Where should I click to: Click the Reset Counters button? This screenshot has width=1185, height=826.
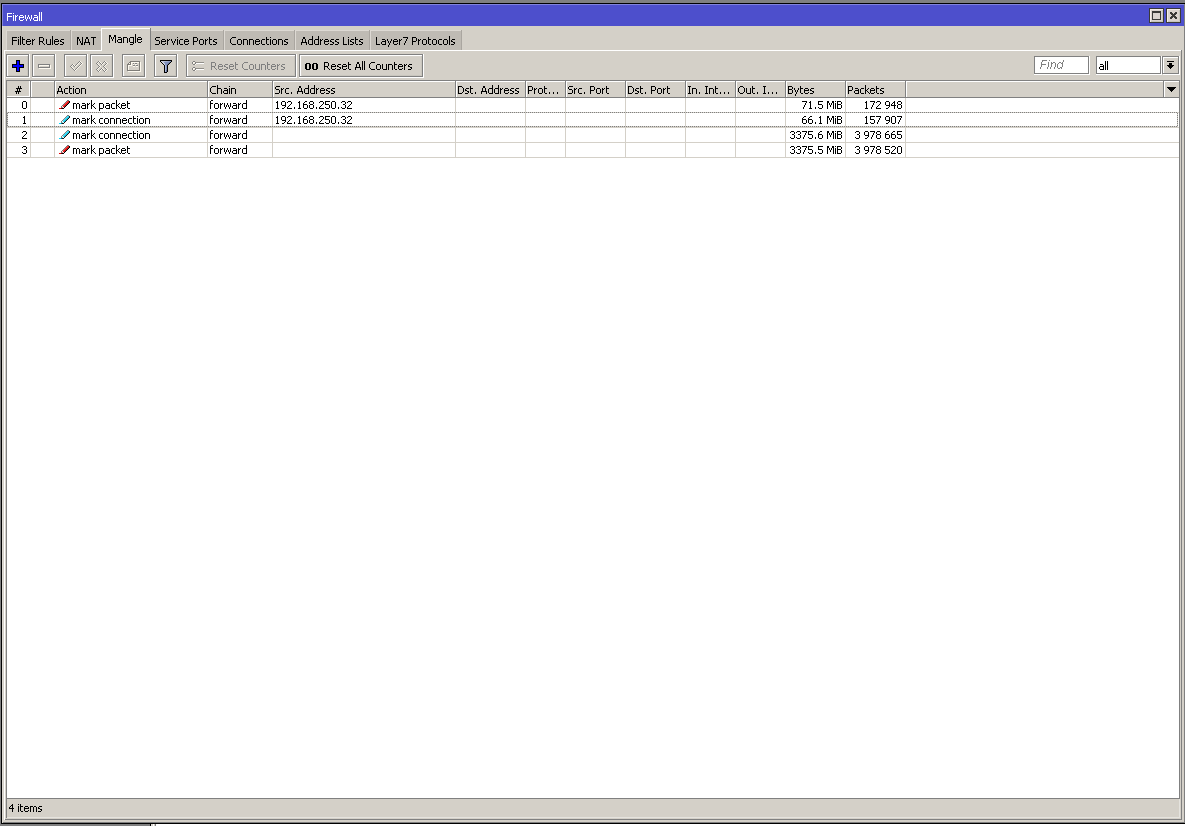pyautogui.click(x=240, y=66)
